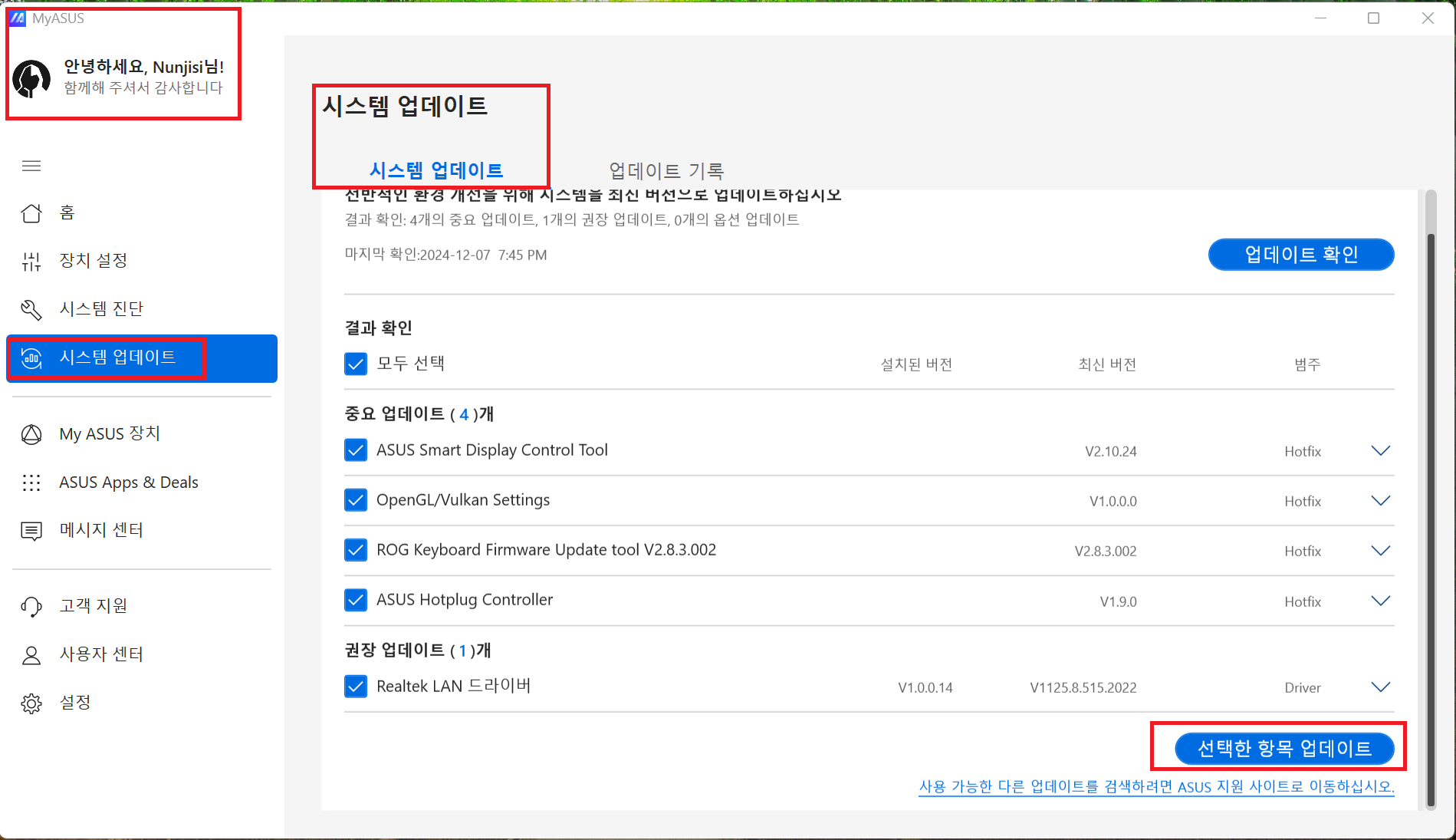Uncheck OpenGL/Vulkan Settings checkbox
Screen dimensions: 1456x840
coord(356,500)
